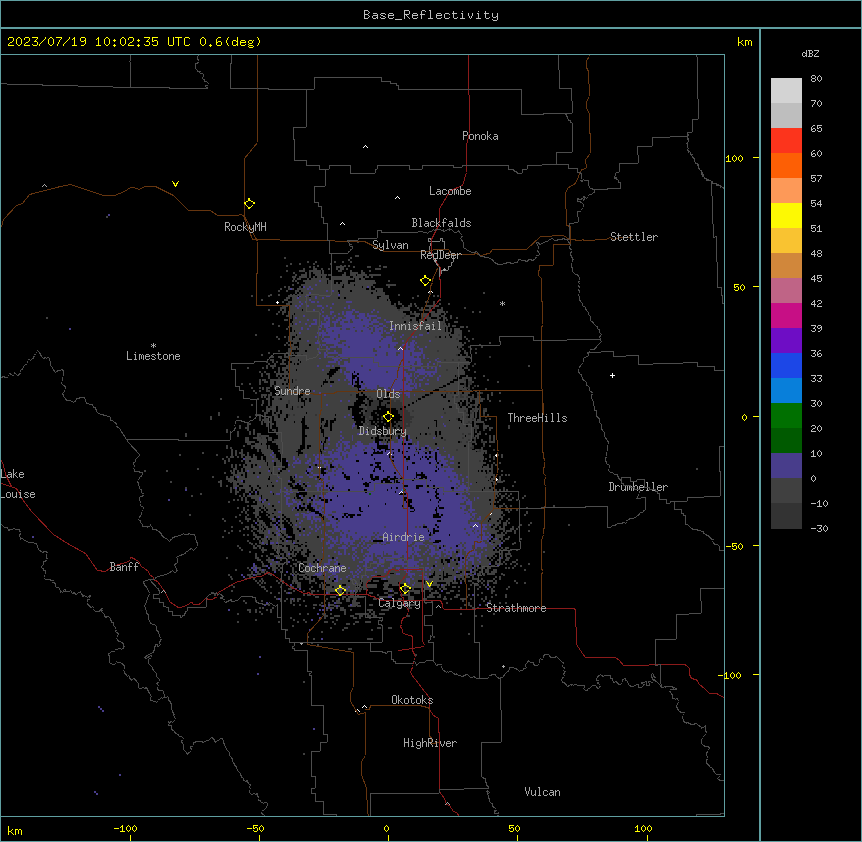Screen dimensions: 862x842
Task: Click the Sylvan town label
Action: click(x=390, y=245)
